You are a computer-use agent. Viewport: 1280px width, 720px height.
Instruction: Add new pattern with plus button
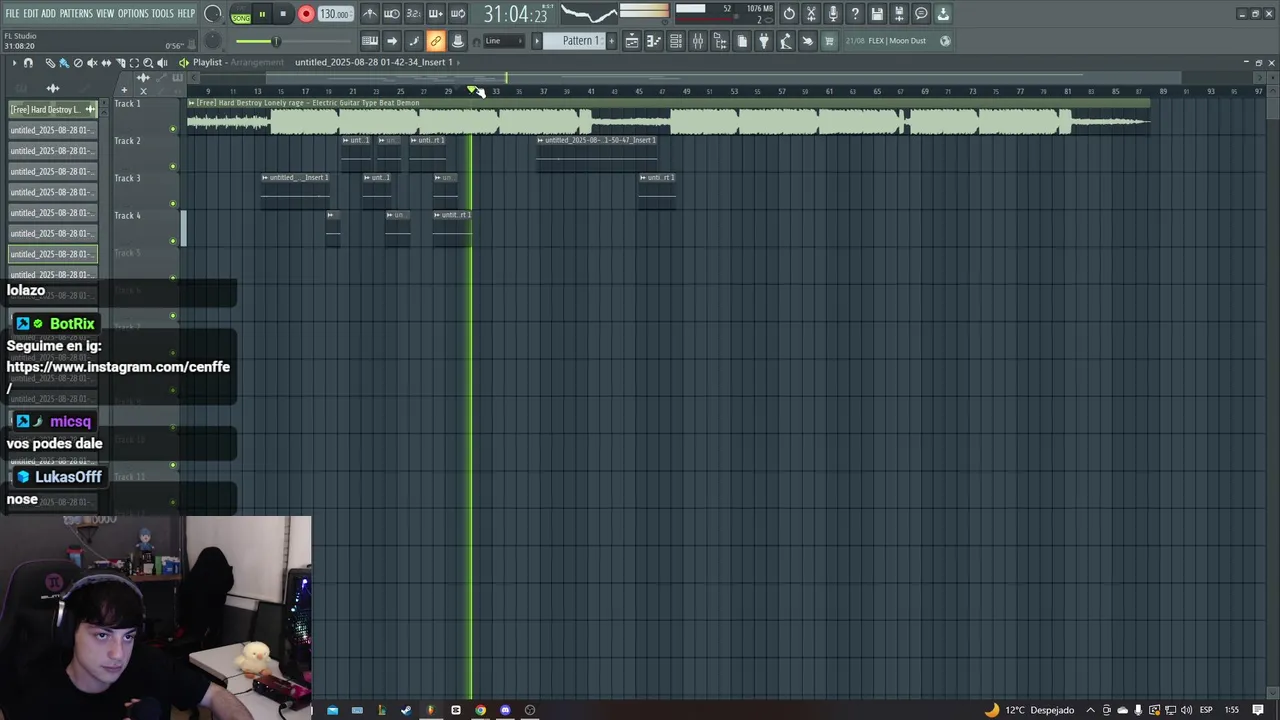pos(612,41)
